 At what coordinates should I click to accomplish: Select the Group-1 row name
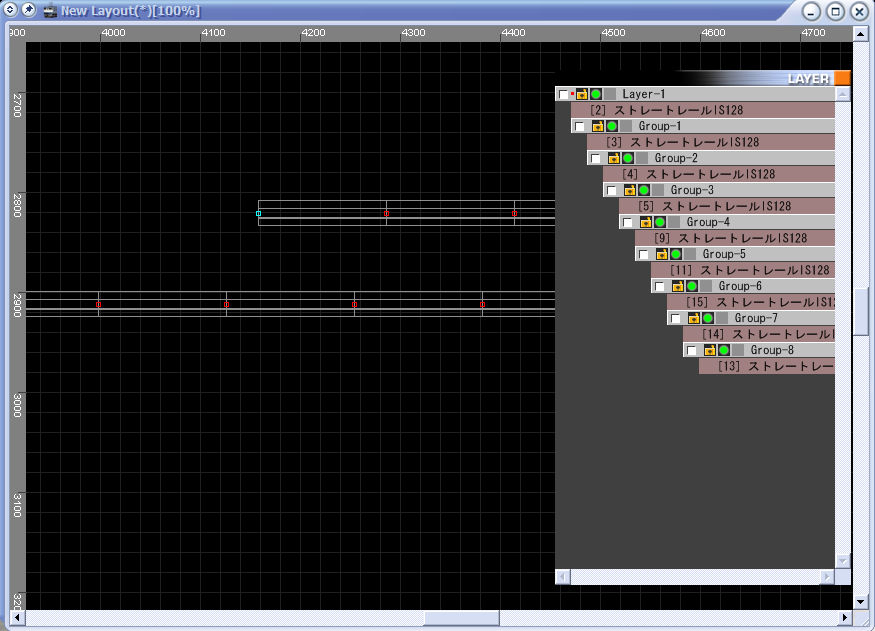click(x=660, y=126)
